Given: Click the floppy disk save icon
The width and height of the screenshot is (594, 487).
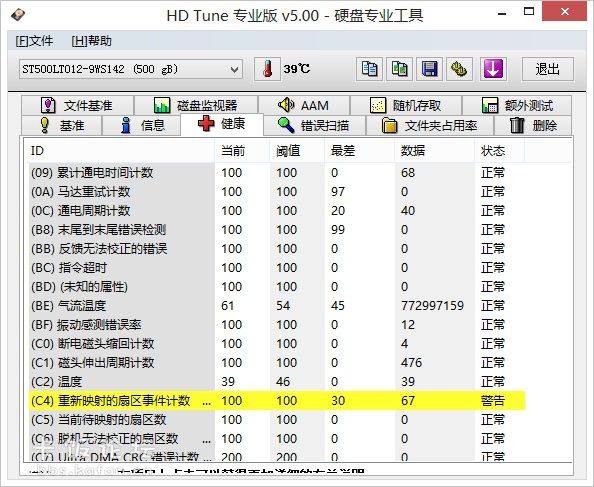Looking at the screenshot, I should [x=429, y=69].
